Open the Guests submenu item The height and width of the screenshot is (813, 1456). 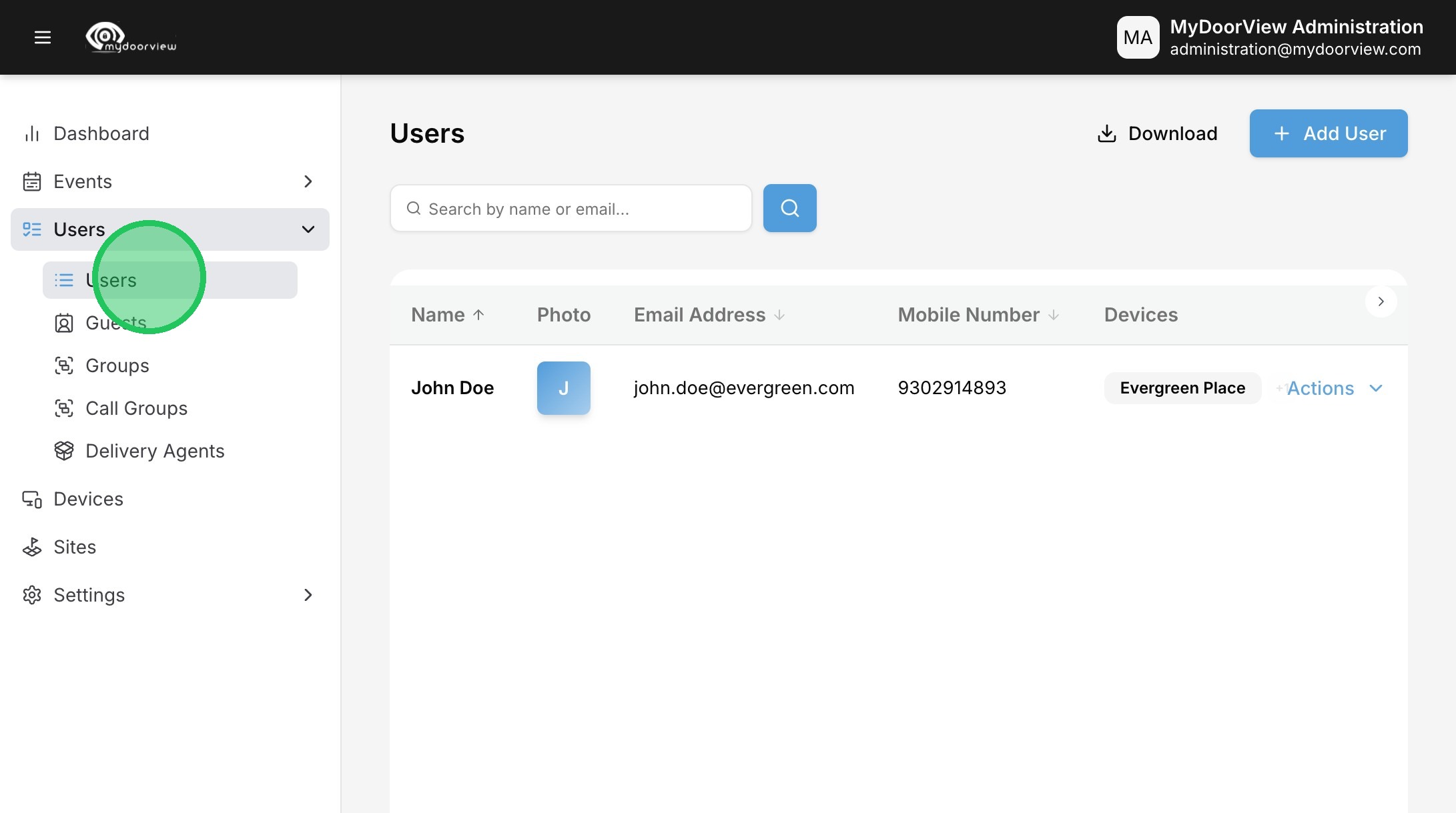116,323
